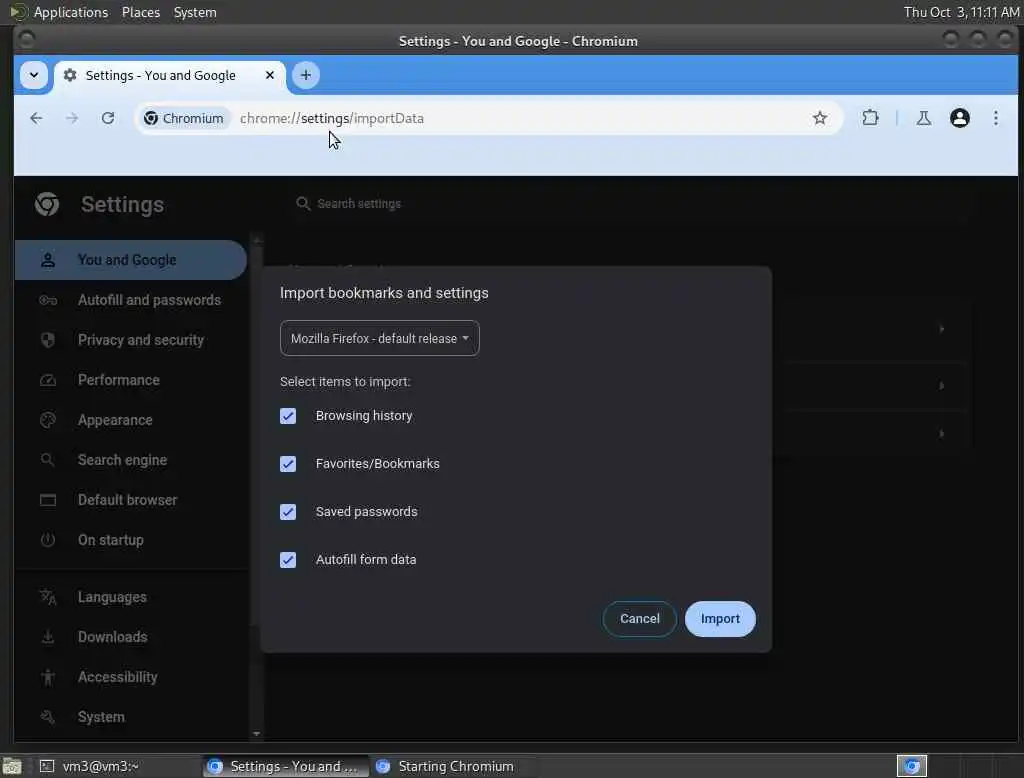This screenshot has width=1024, height=778.
Task: Open Accessibility settings
Action: point(131,677)
